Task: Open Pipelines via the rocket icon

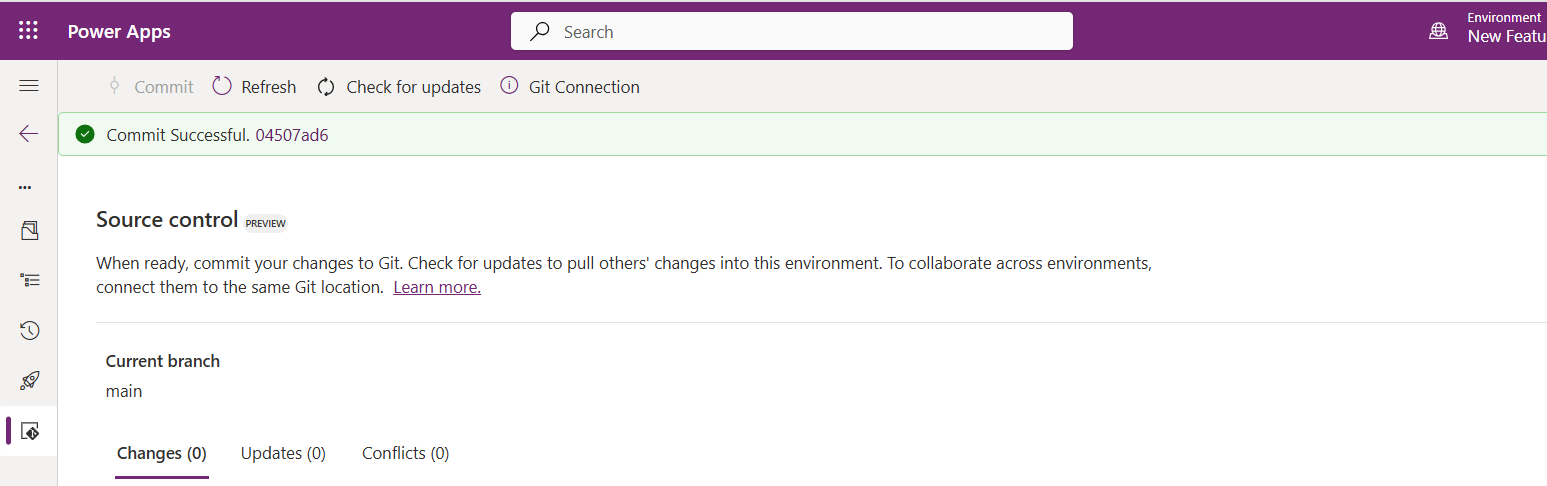Action: pyautogui.click(x=29, y=380)
